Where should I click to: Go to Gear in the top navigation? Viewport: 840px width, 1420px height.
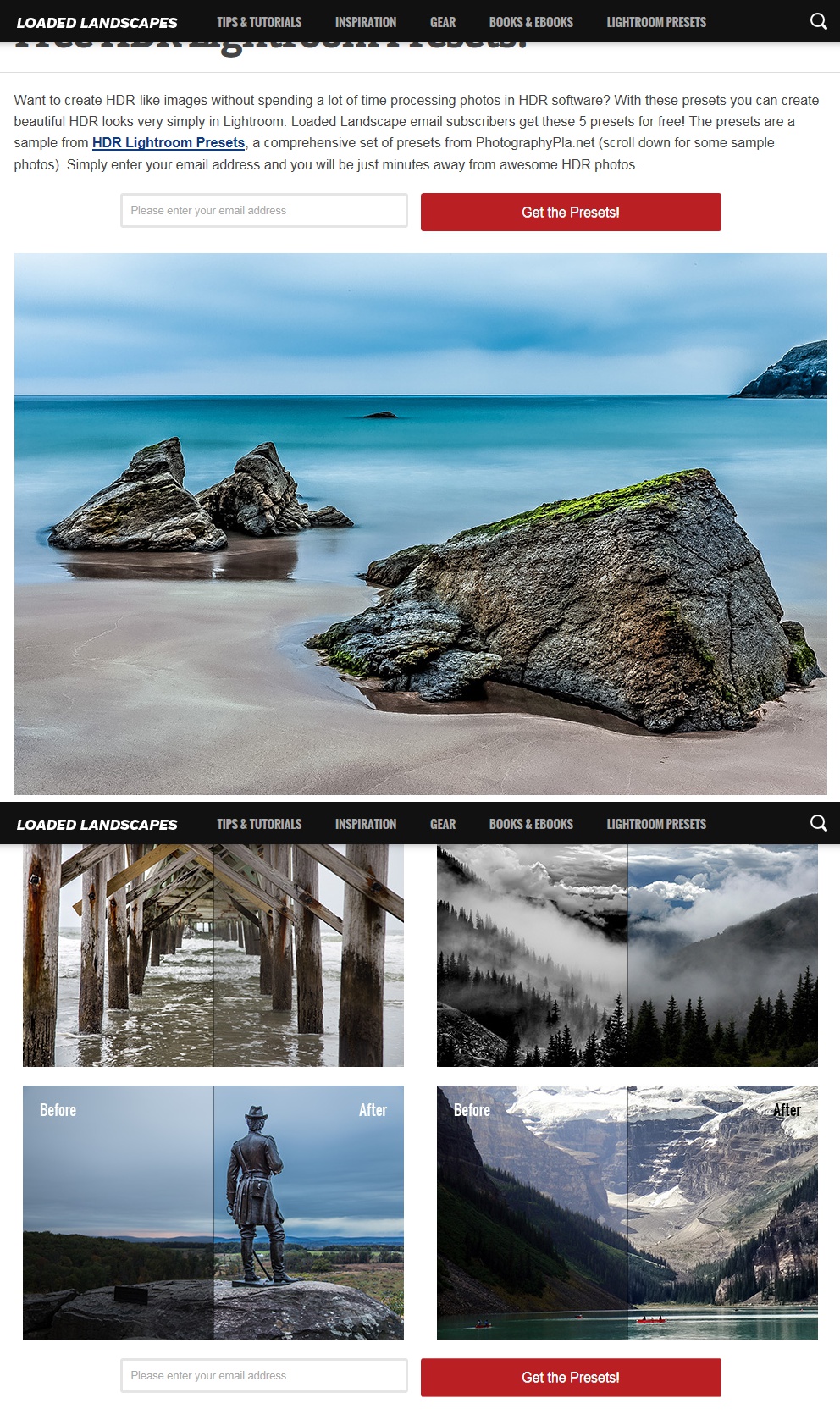443,22
